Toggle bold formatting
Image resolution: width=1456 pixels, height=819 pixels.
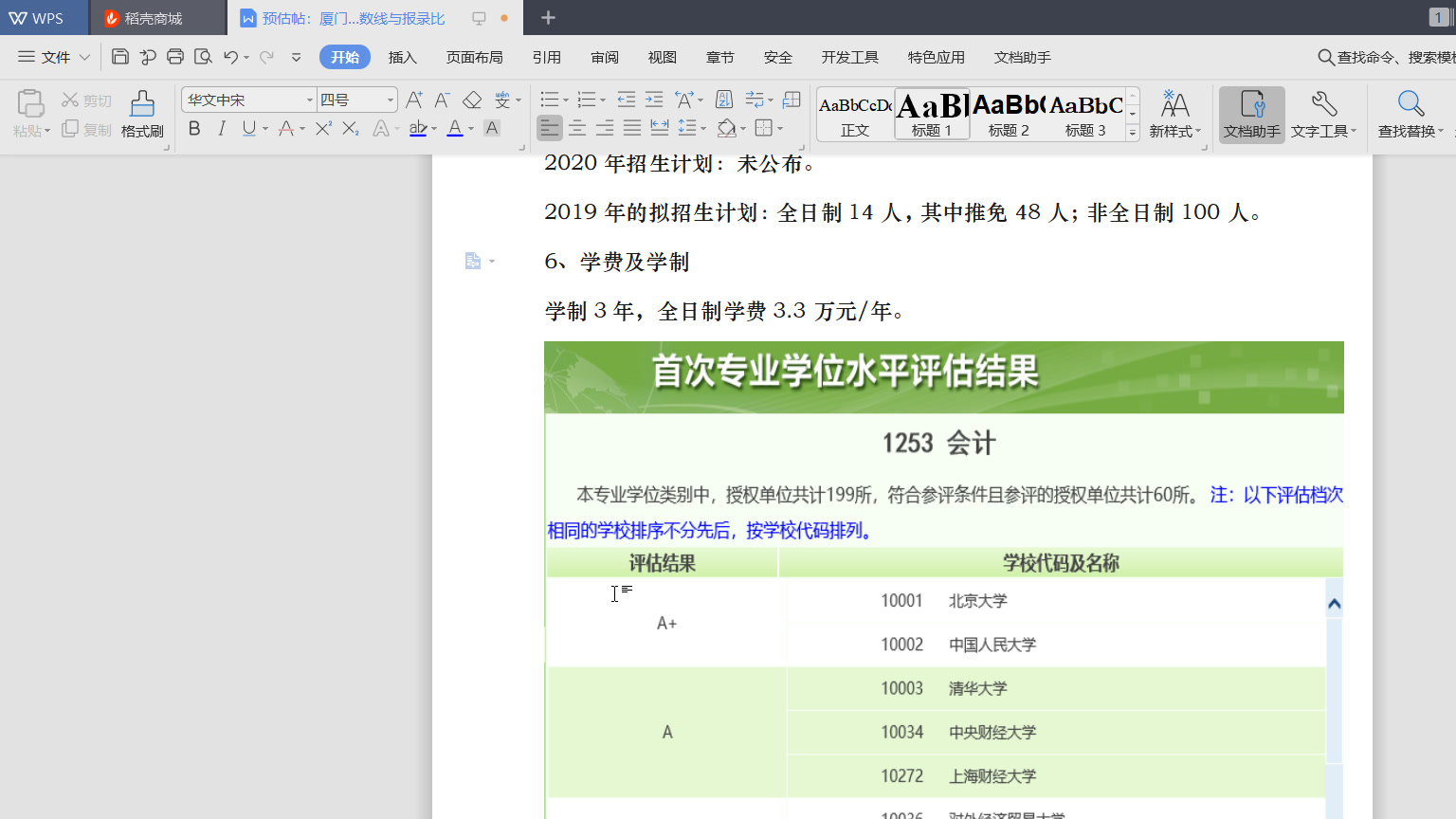pos(193,129)
